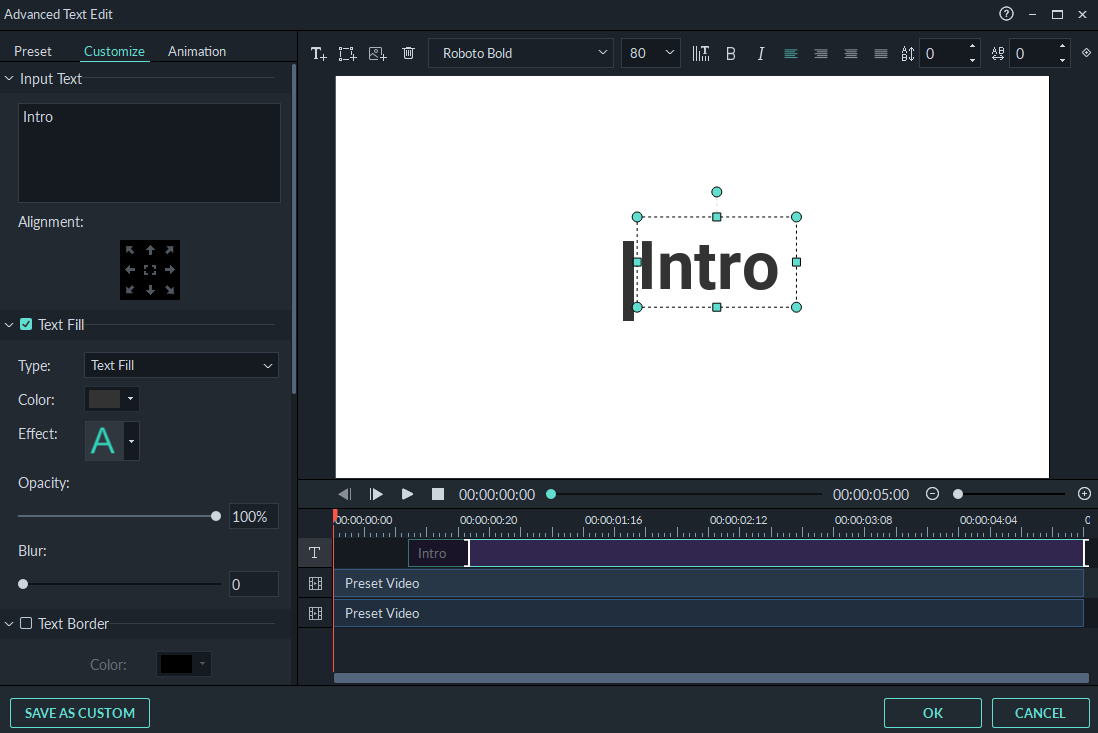
Task: Go to the Preset tab
Action: 33,51
